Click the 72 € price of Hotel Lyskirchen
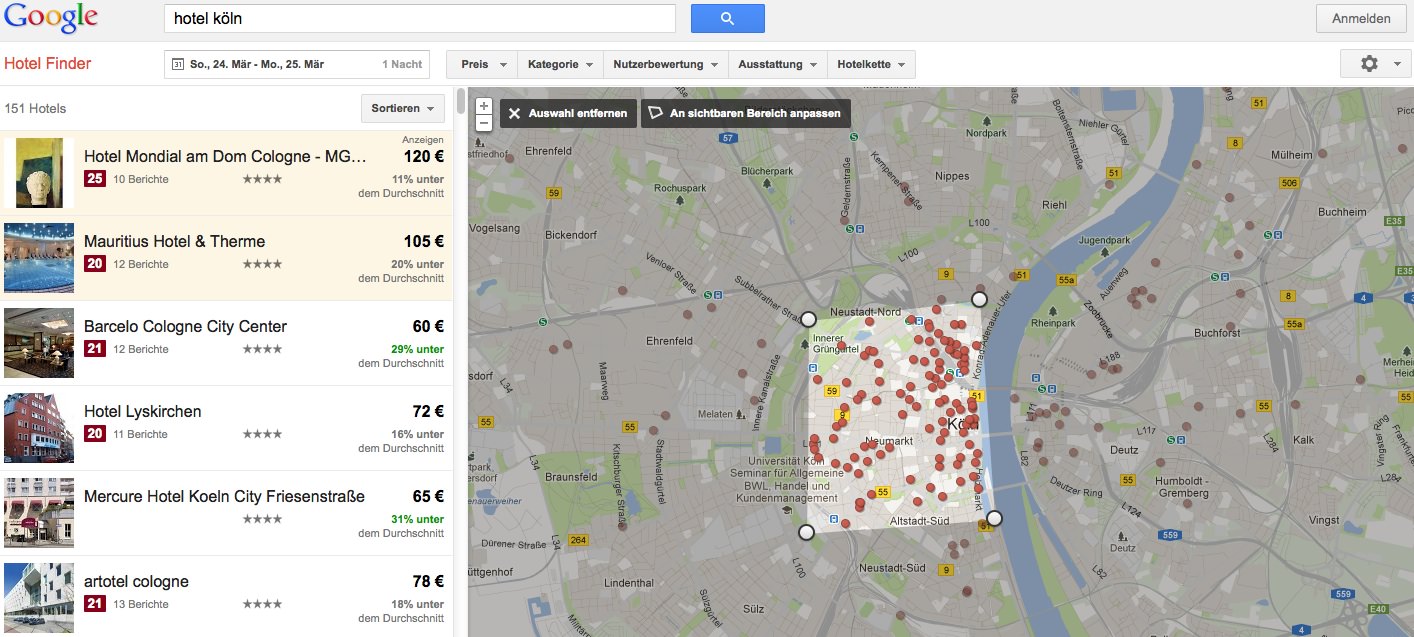 click(428, 411)
